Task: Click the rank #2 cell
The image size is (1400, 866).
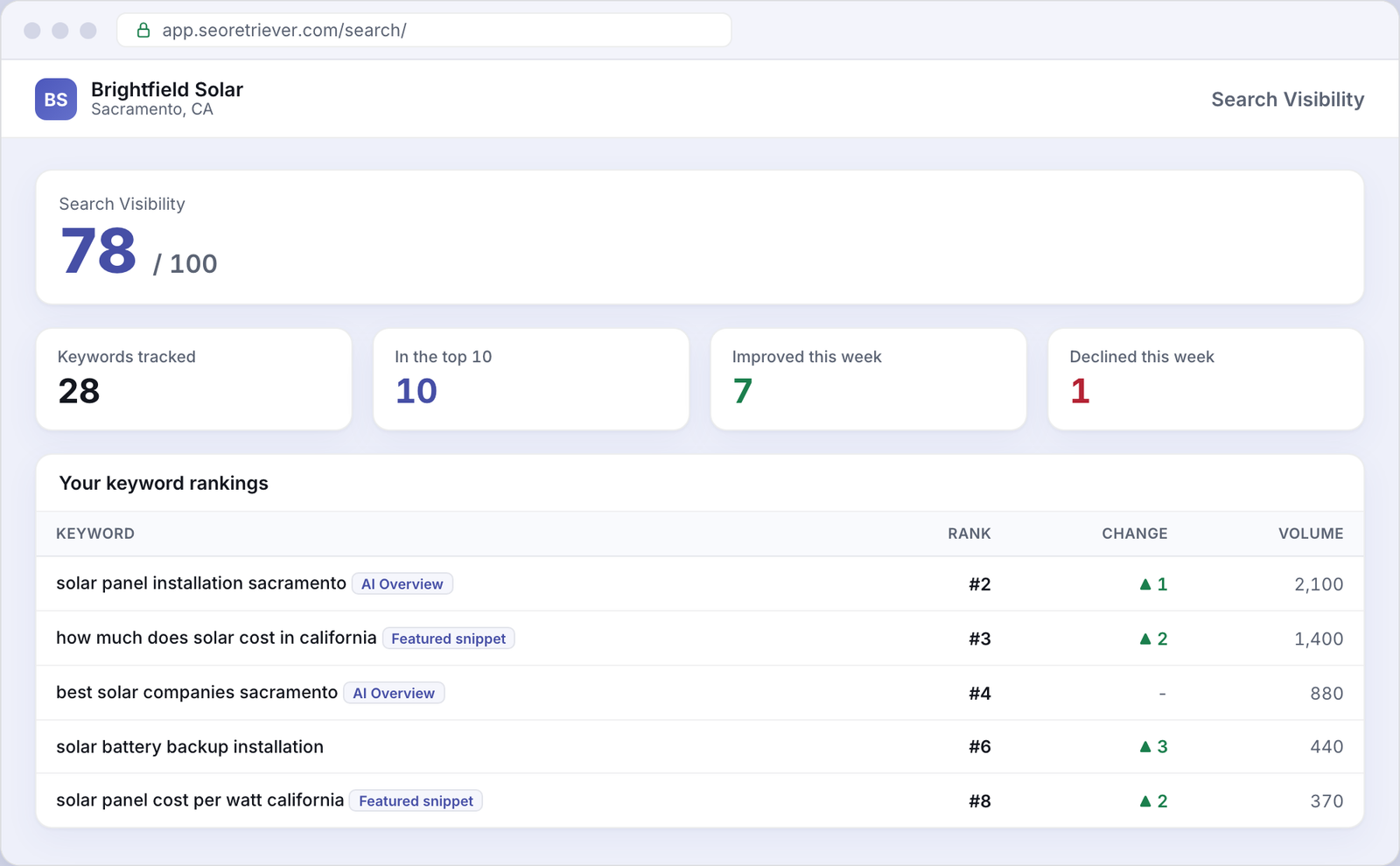Action: [980, 584]
